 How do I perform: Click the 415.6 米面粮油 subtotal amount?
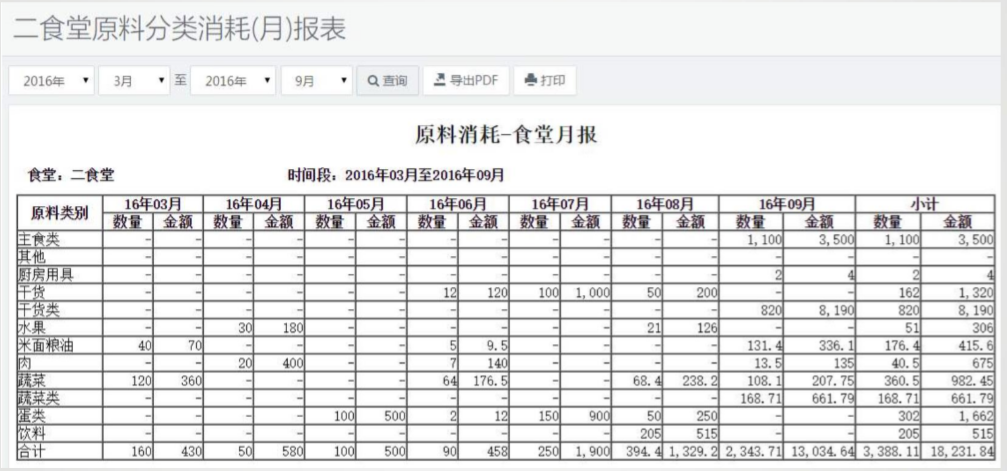point(974,346)
